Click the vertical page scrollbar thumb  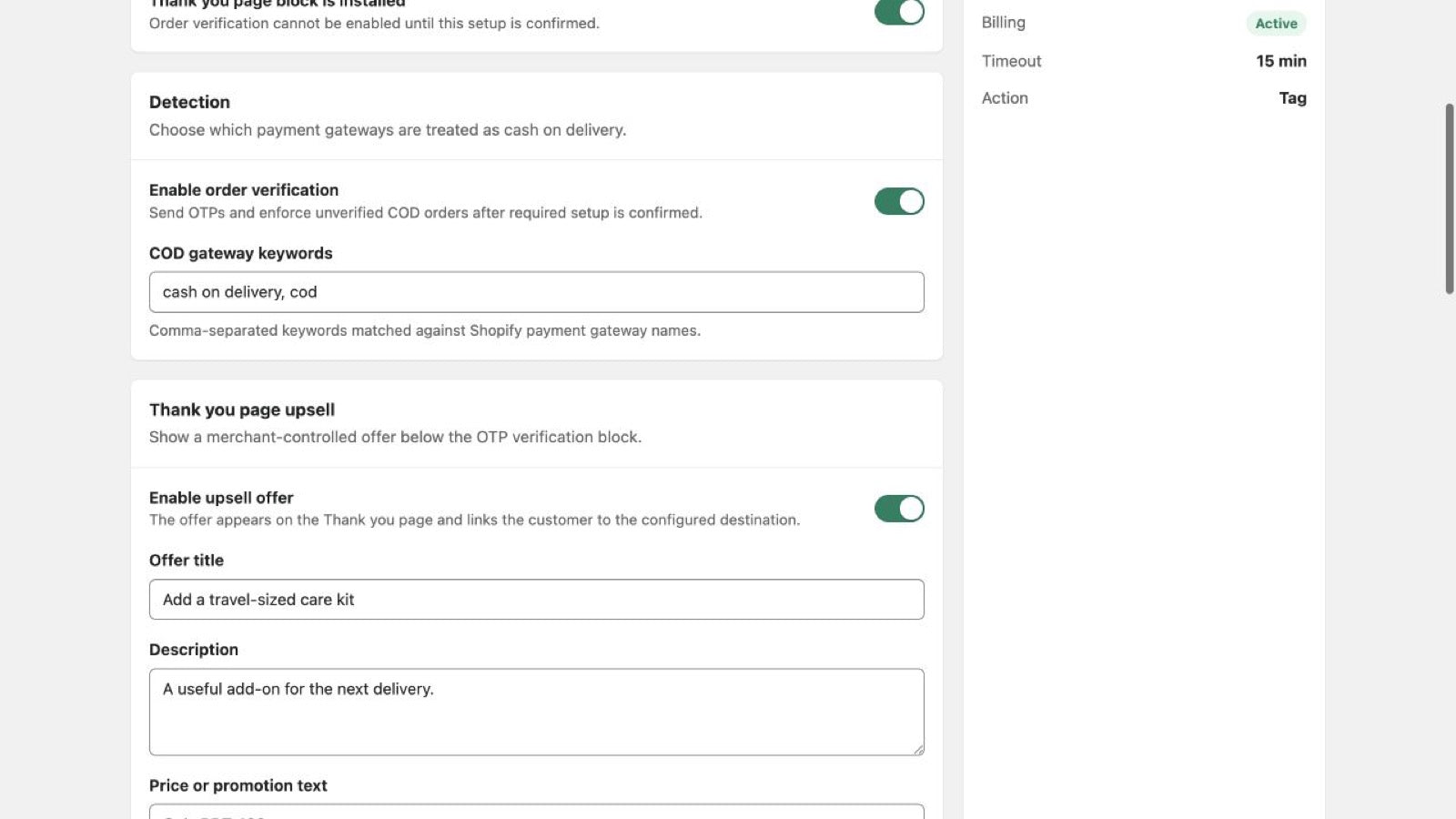(1450, 198)
